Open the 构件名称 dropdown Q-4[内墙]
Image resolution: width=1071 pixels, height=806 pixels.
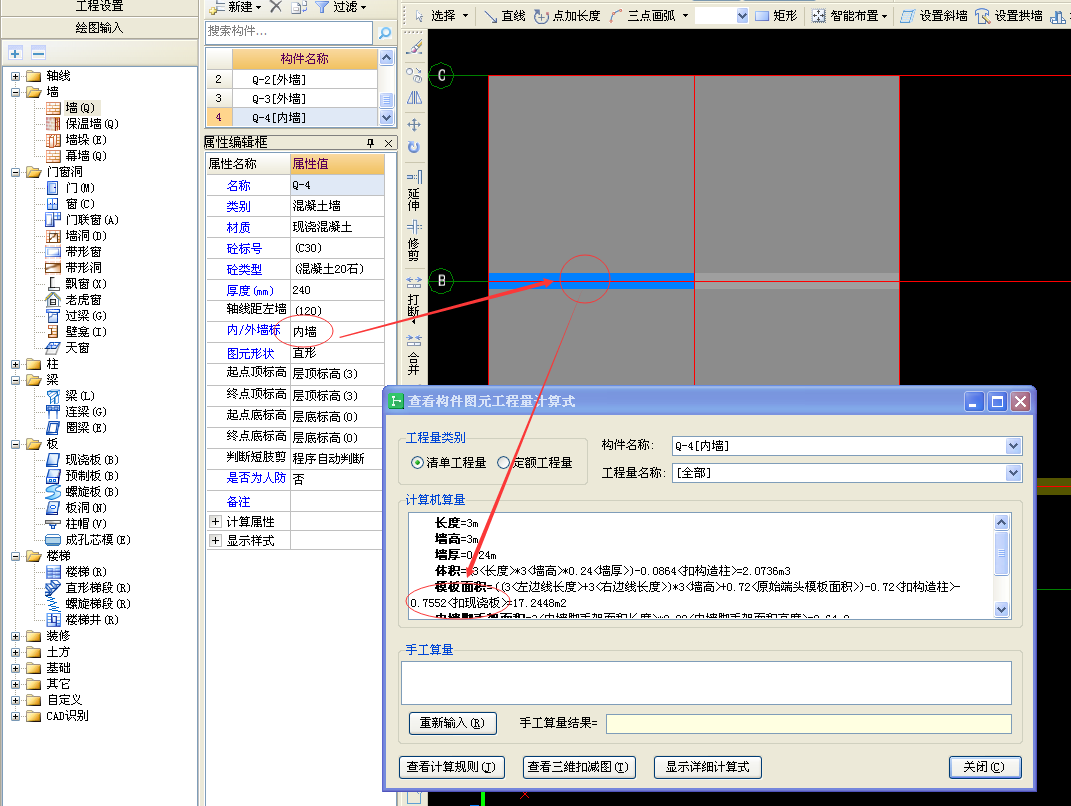point(1013,446)
